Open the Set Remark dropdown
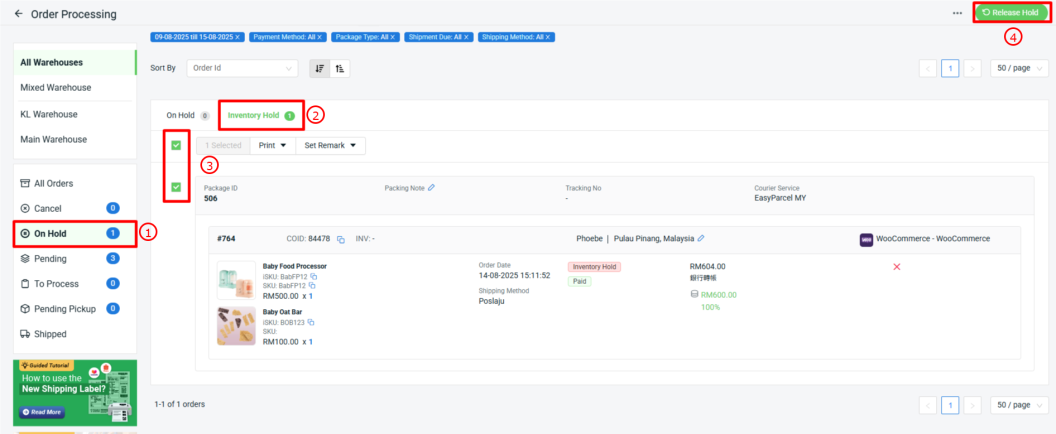Screen dimensions: 1056x434 pos(330,145)
